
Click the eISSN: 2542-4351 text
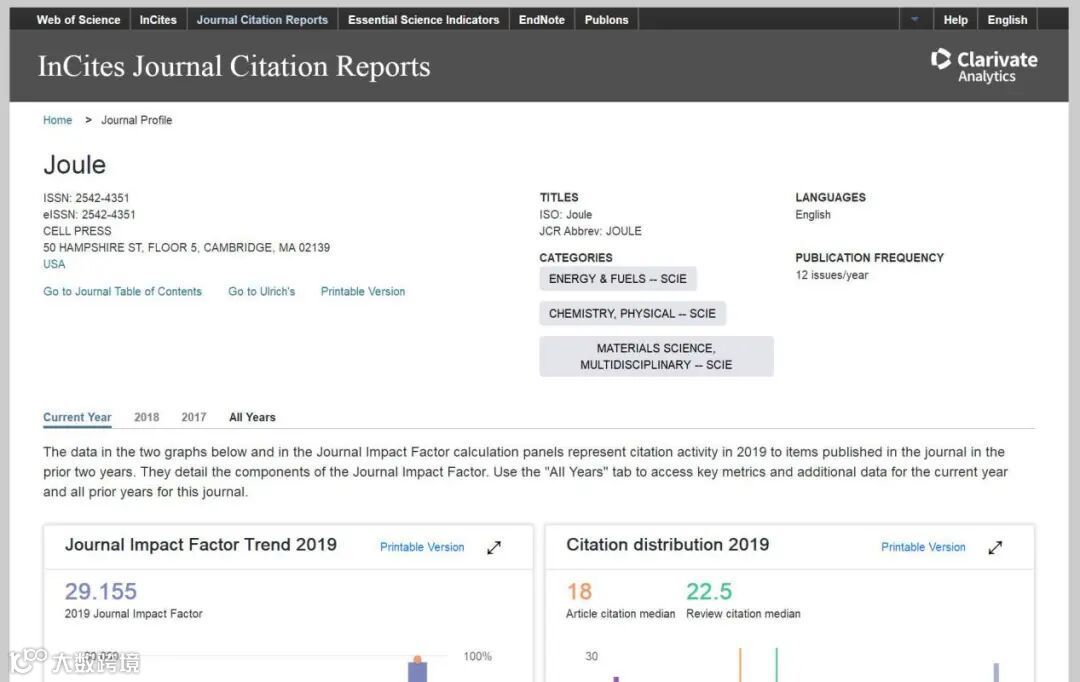point(90,214)
